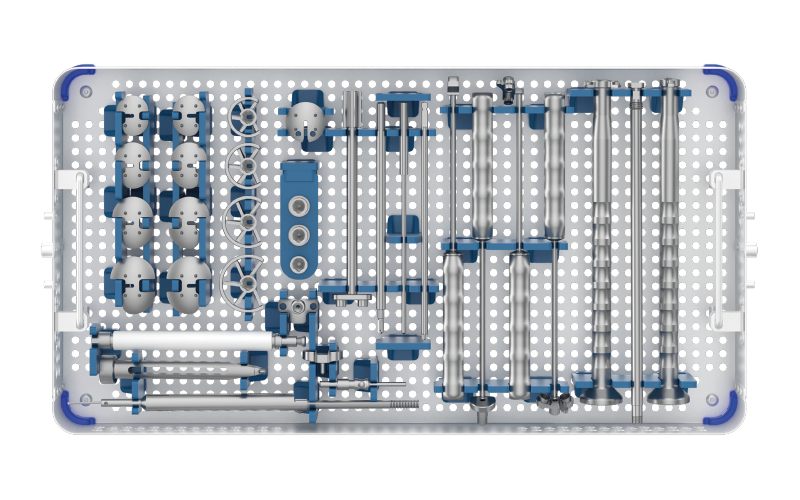800x500 pixels.
Task: Click the tray's left side carrying handle
Action: 80,250
